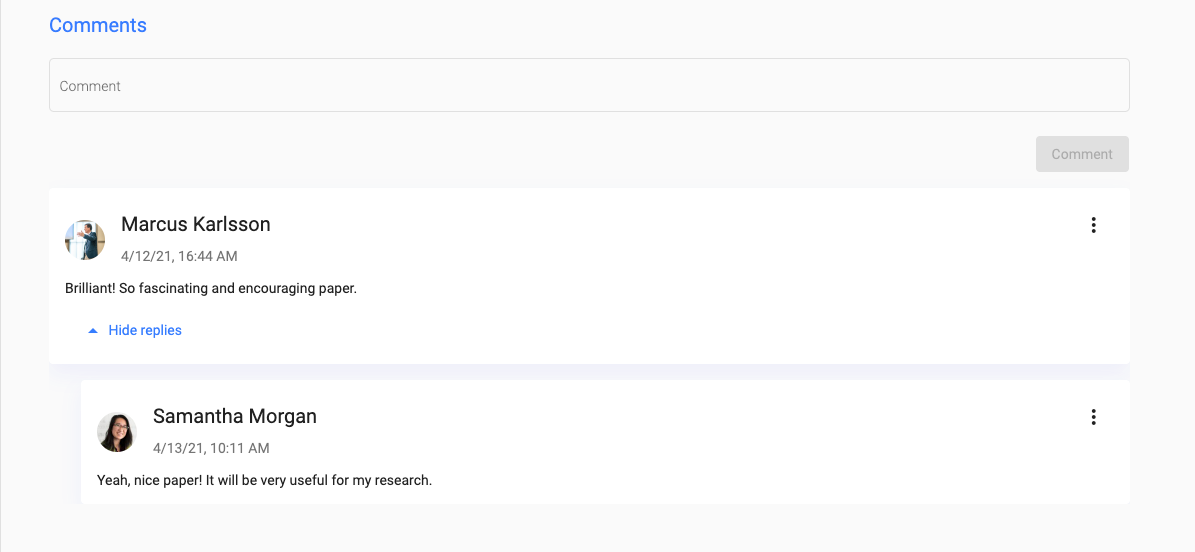Click Marcus Karlsson's profile avatar
1195x552 pixels.
pos(85,240)
